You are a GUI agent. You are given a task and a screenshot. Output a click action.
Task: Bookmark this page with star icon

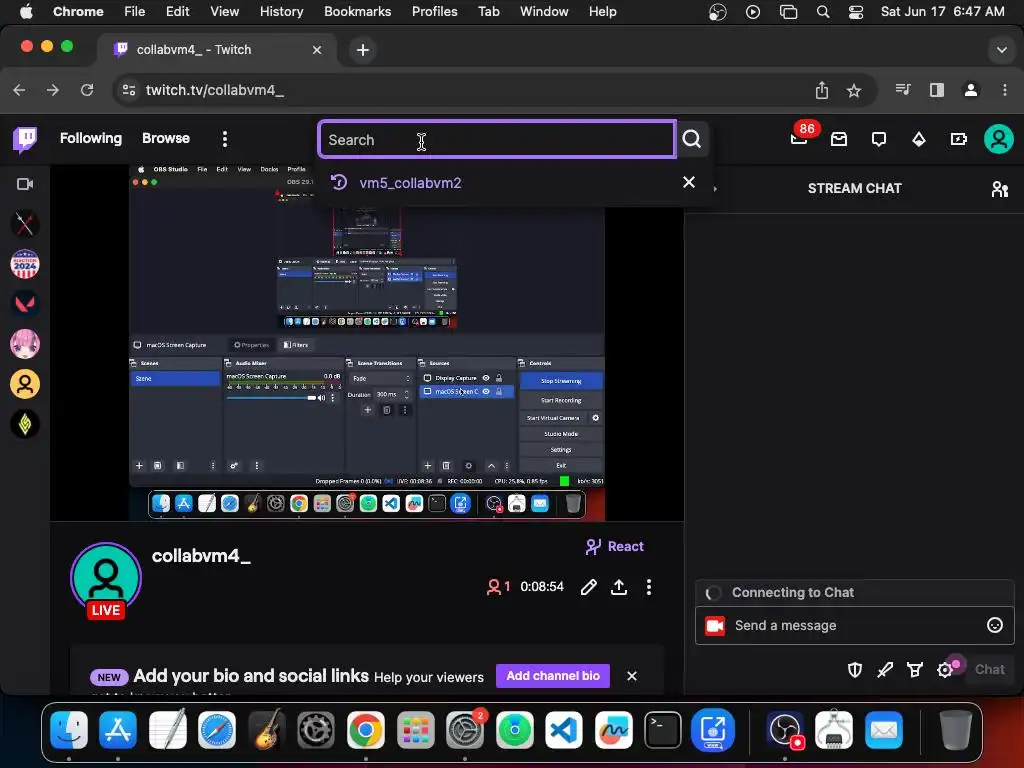coord(854,90)
